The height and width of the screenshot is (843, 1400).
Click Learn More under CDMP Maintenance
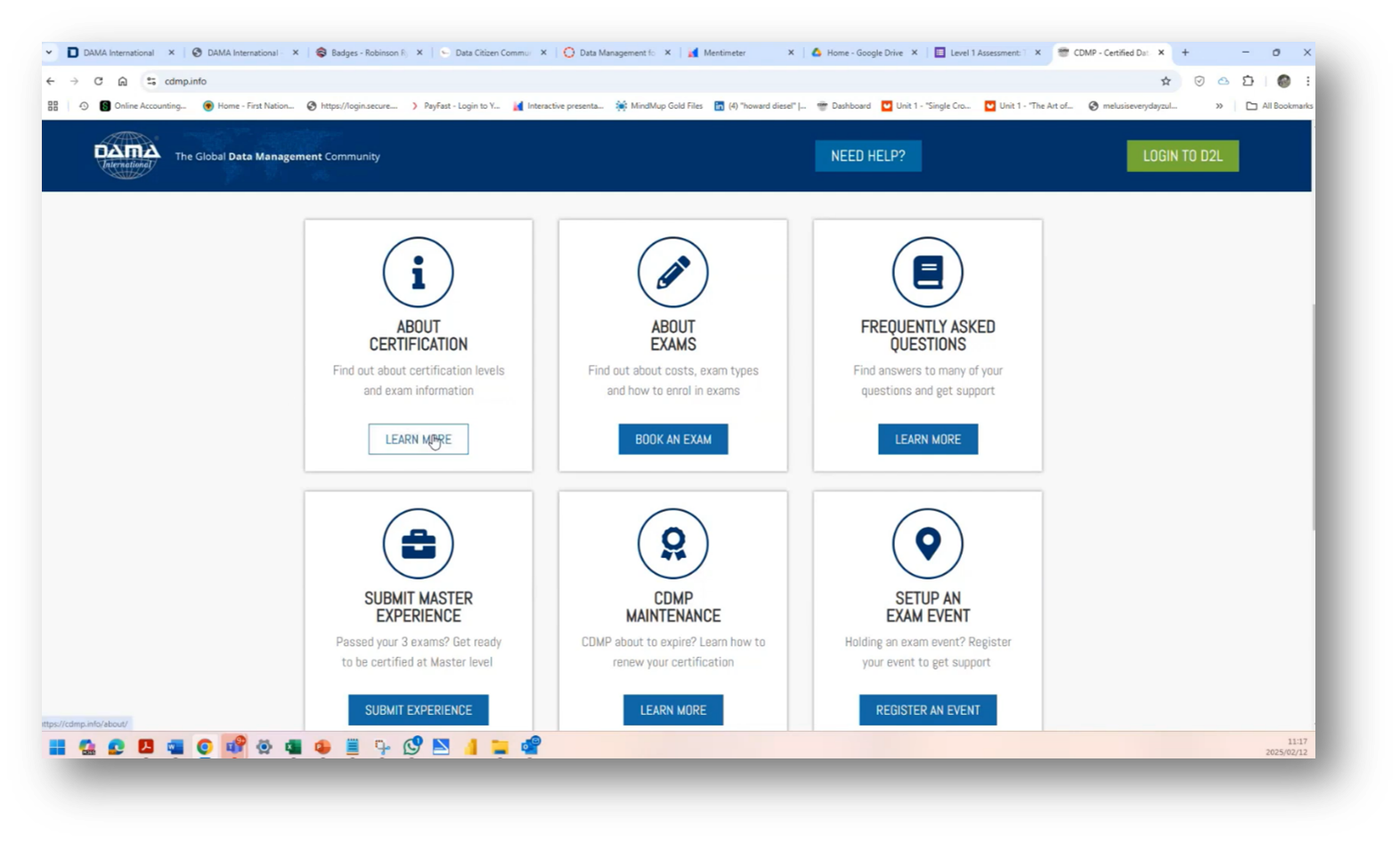(673, 709)
